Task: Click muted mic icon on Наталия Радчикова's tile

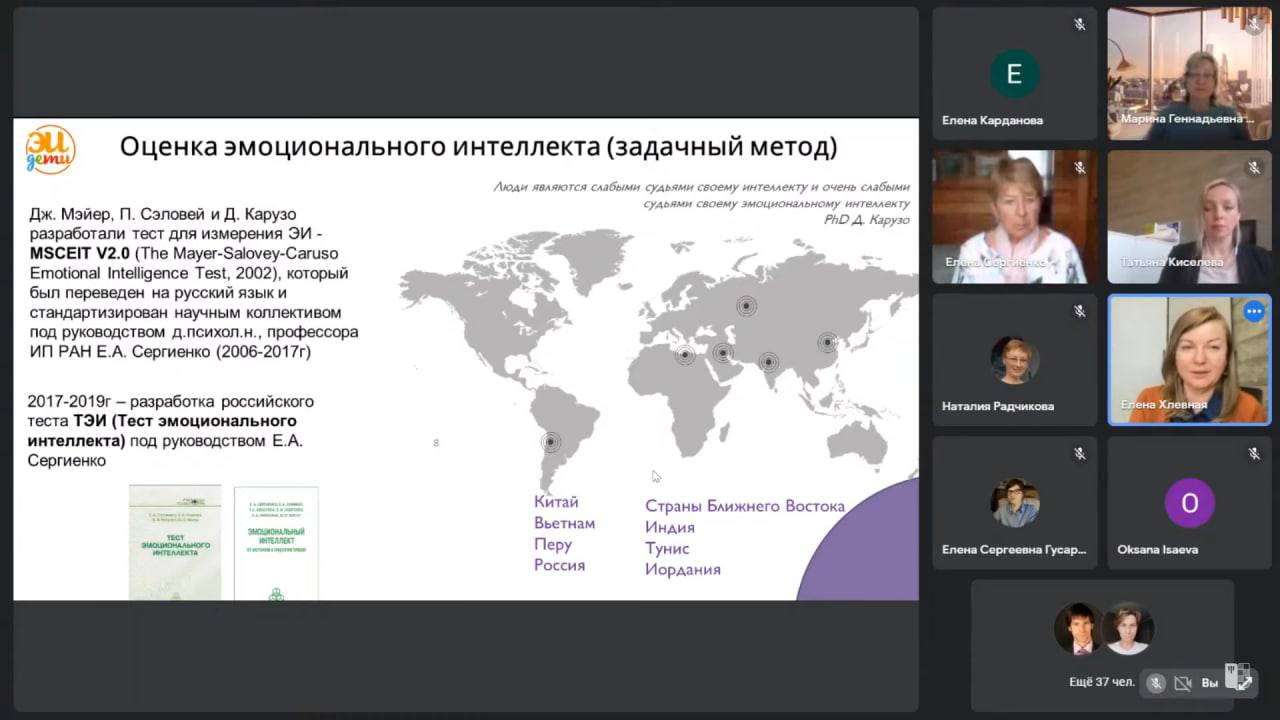Action: pyautogui.click(x=1080, y=311)
